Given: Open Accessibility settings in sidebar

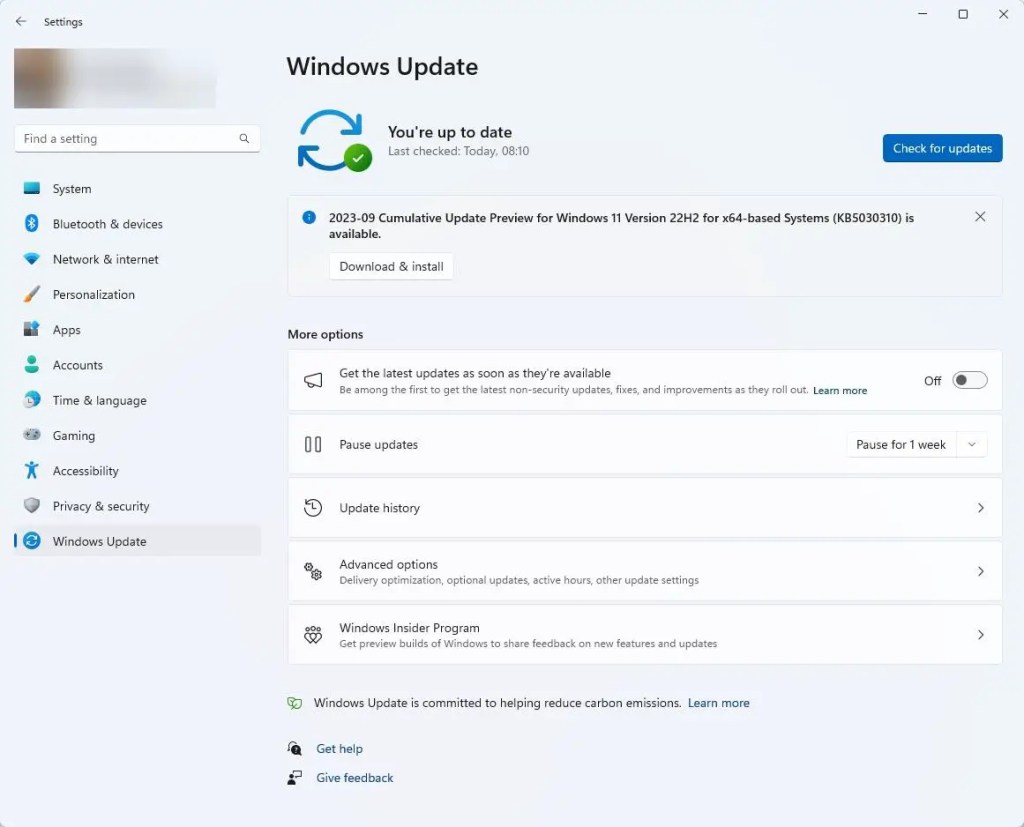Looking at the screenshot, I should [x=137, y=471].
